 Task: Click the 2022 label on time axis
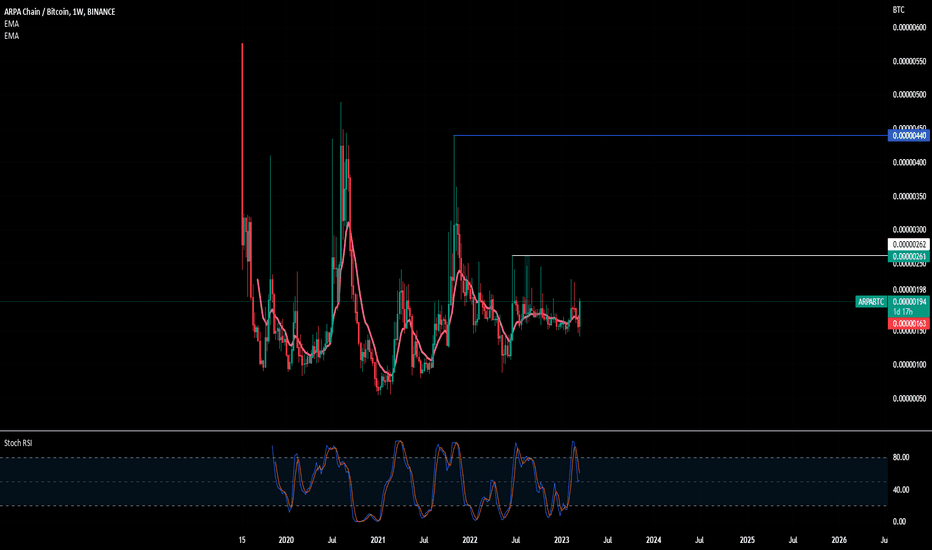pos(470,540)
